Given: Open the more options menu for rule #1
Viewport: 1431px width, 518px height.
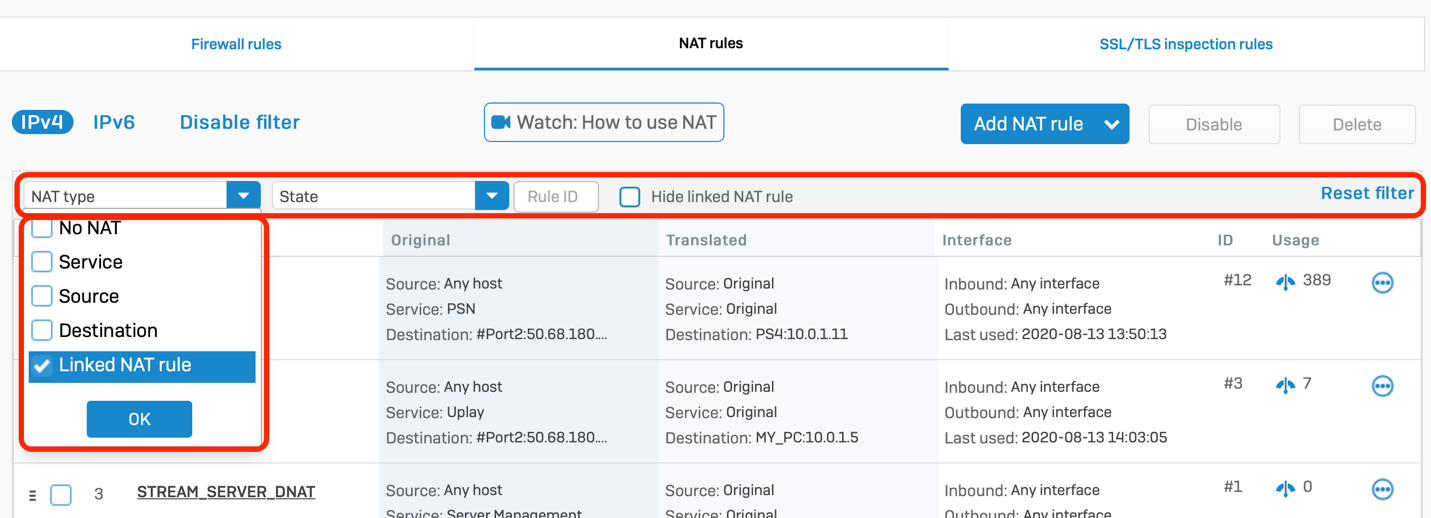Looking at the screenshot, I should click(1382, 489).
